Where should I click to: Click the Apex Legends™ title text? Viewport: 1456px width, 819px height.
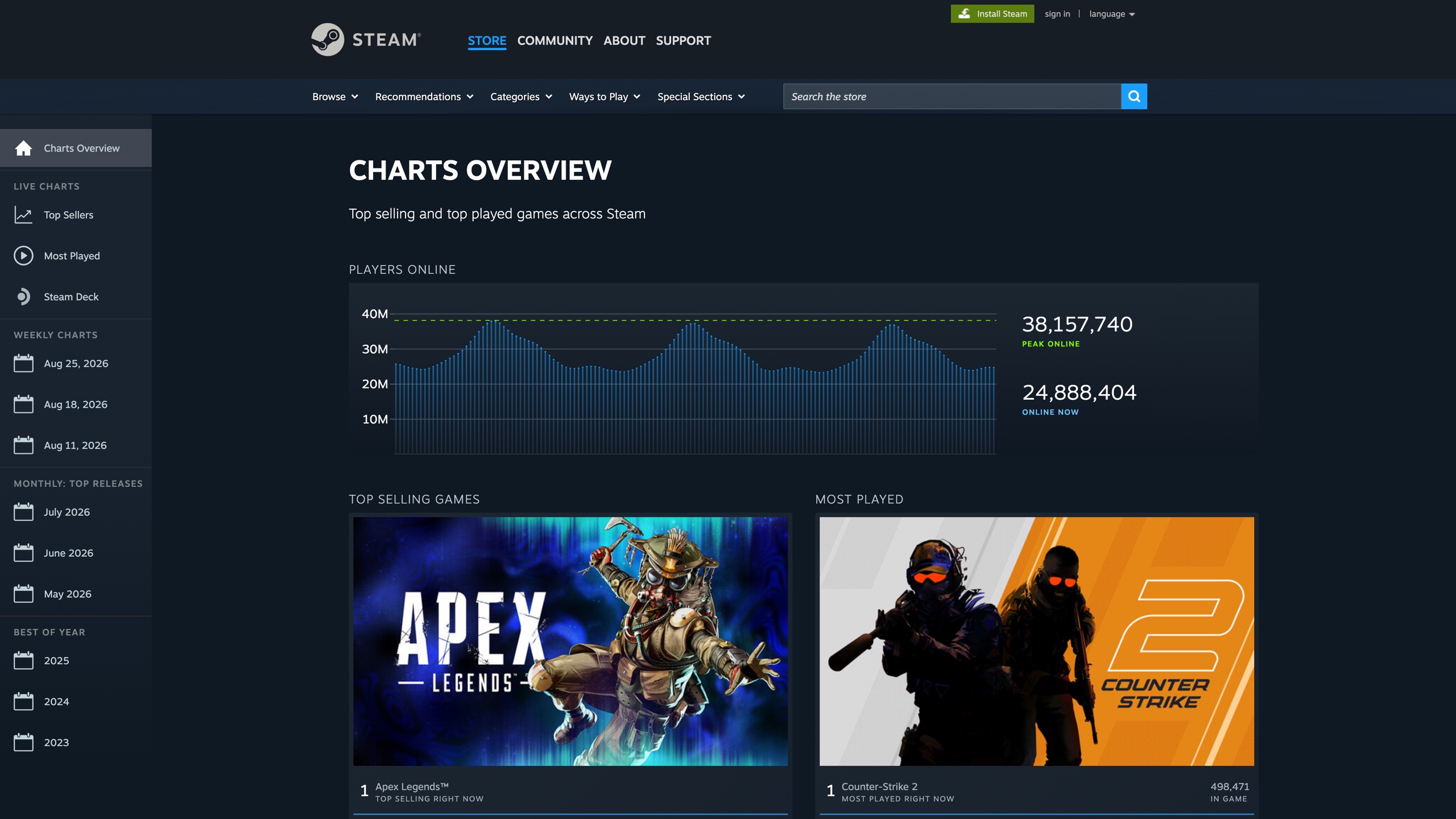[x=412, y=786]
